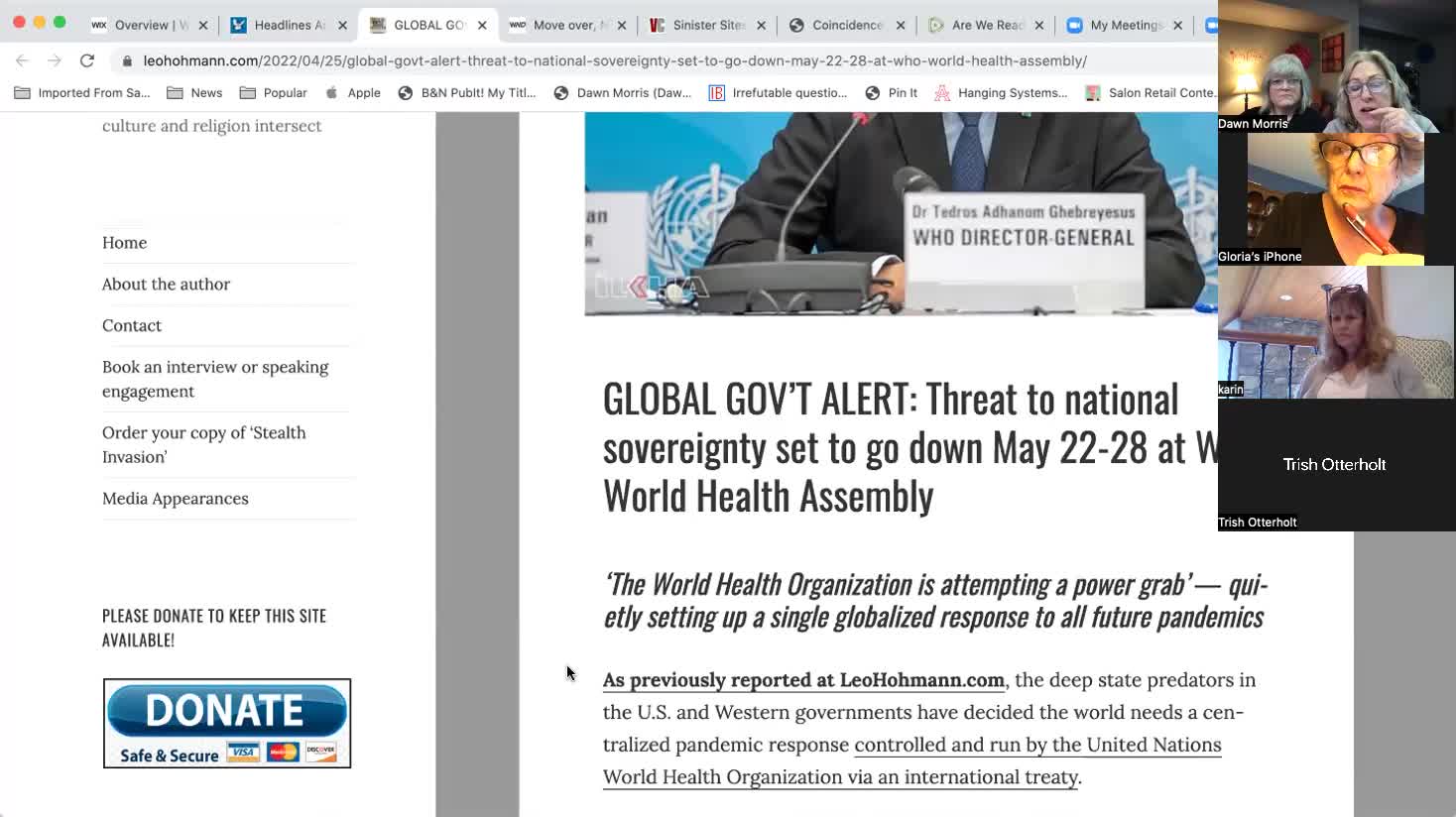Click the lock icon in address bar
Image resolution: width=1456 pixels, height=817 pixels.
(127, 61)
